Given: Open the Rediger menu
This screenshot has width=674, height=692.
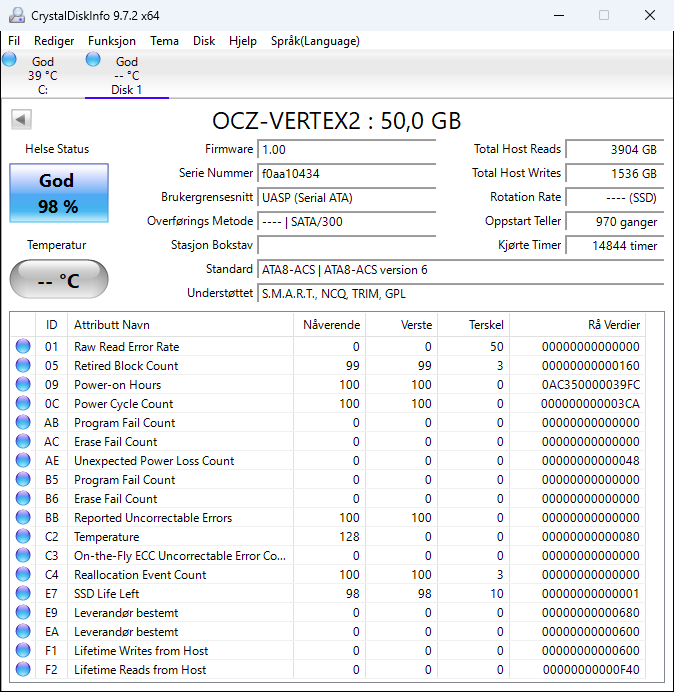Looking at the screenshot, I should (x=54, y=41).
